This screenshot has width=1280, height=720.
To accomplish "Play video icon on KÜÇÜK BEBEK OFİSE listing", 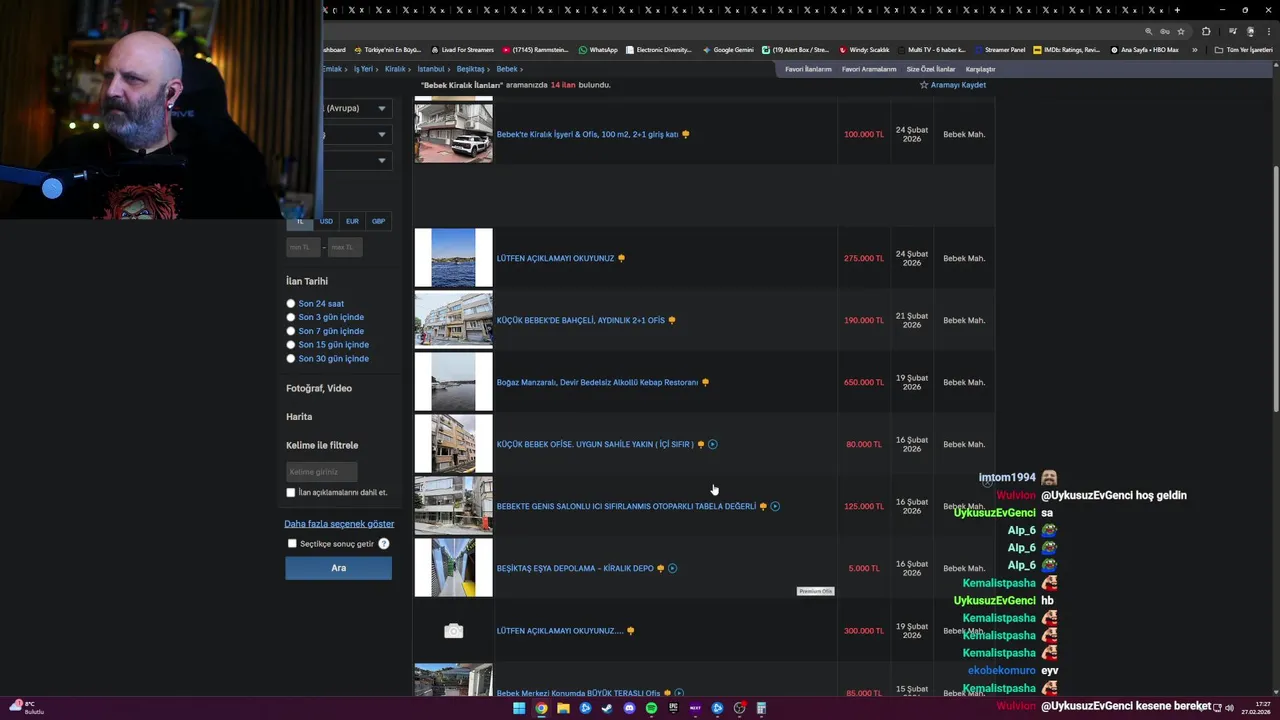I will pyautogui.click(x=712, y=444).
